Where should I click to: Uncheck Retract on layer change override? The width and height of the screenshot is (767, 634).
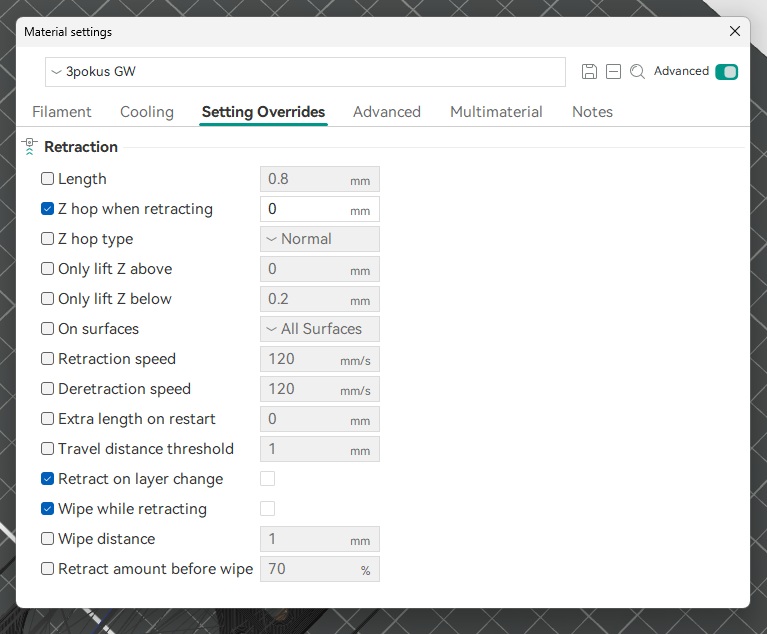pos(48,479)
